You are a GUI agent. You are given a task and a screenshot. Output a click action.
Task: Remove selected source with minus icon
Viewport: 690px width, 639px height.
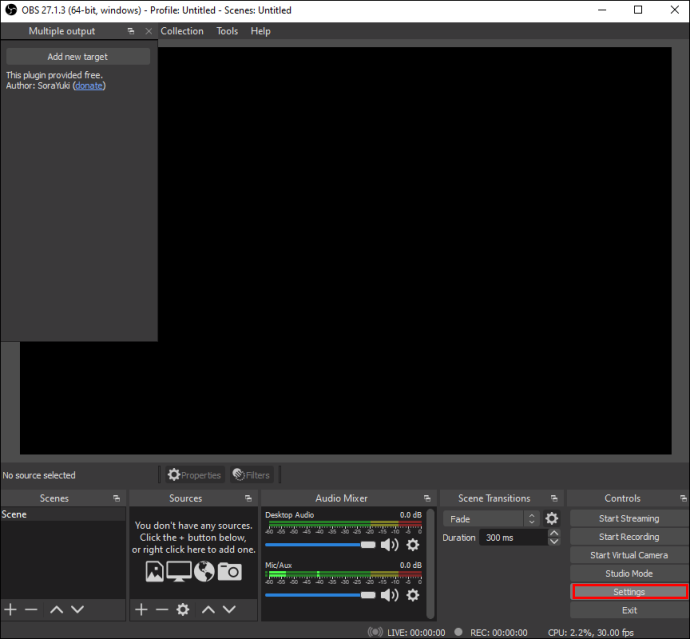click(162, 610)
